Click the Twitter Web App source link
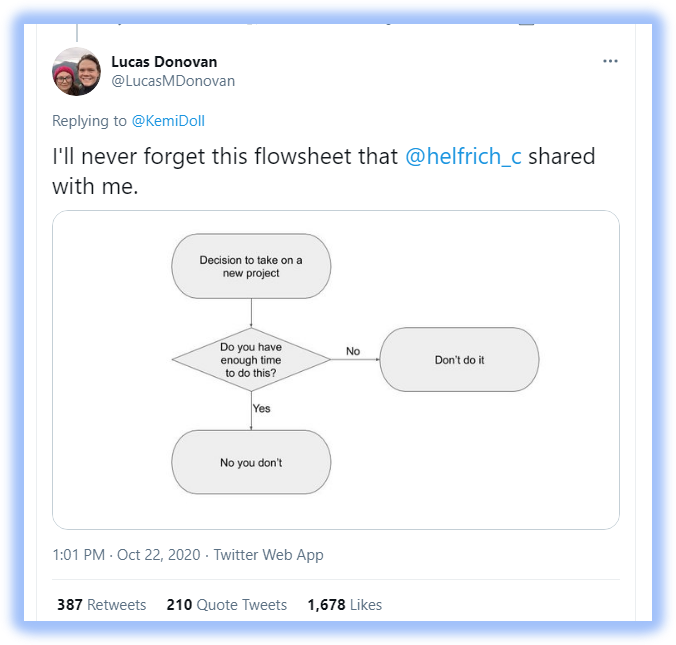The height and width of the screenshot is (645, 676). coord(268,555)
